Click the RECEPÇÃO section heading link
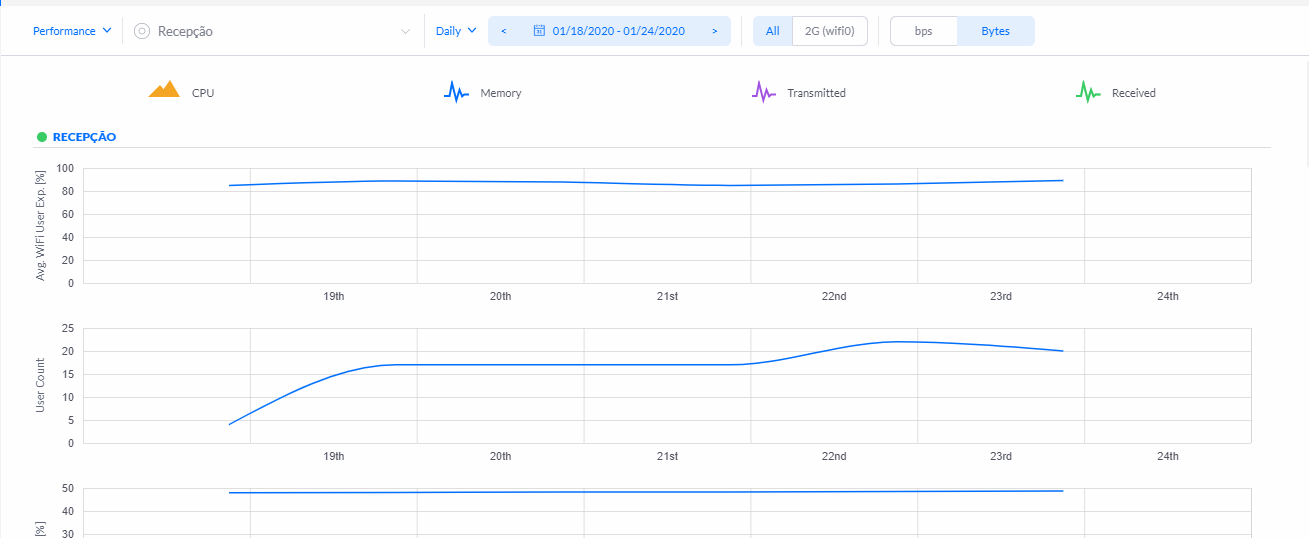The image size is (1309, 538). click(84, 137)
